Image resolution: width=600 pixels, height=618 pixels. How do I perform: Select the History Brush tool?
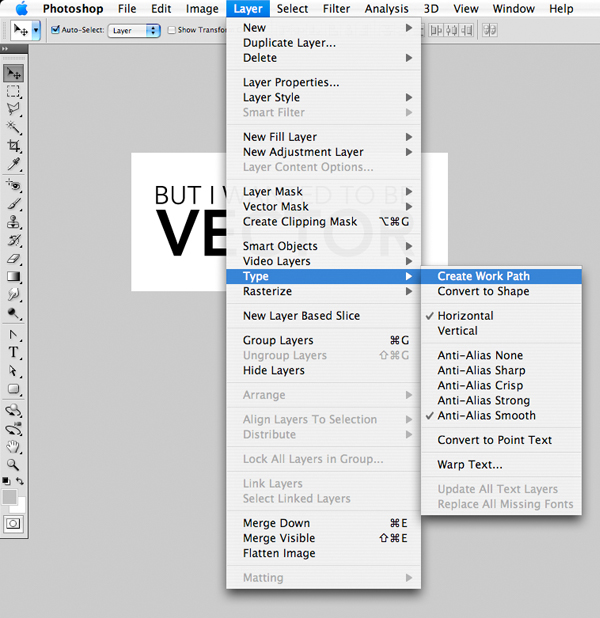13,240
